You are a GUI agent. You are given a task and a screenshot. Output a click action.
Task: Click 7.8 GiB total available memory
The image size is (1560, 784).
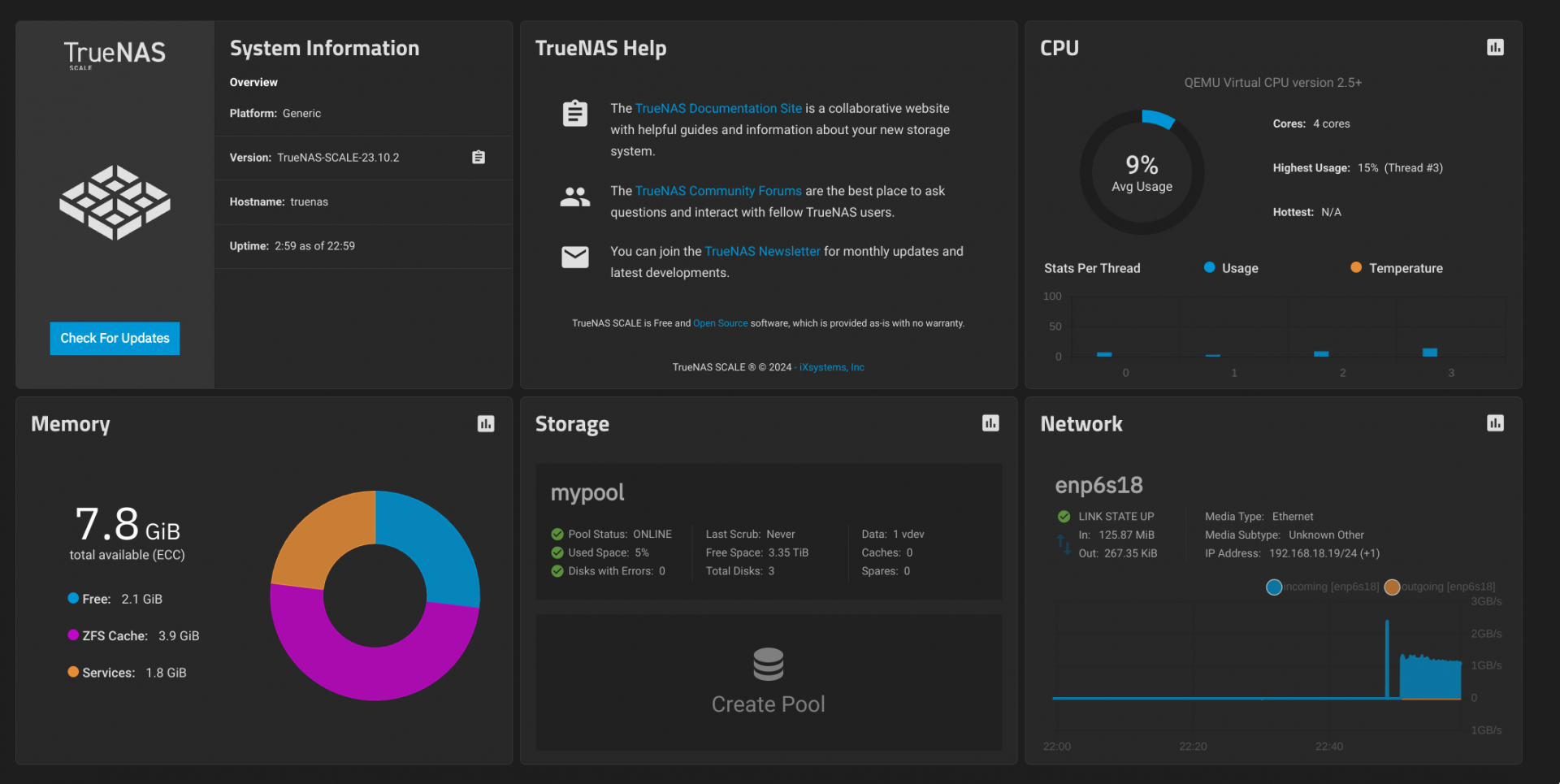(128, 525)
